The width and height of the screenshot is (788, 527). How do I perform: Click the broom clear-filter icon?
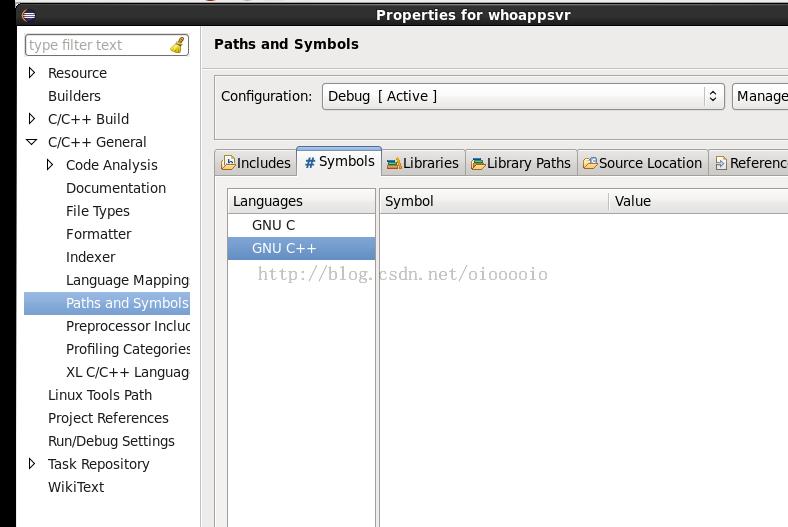click(x=177, y=45)
